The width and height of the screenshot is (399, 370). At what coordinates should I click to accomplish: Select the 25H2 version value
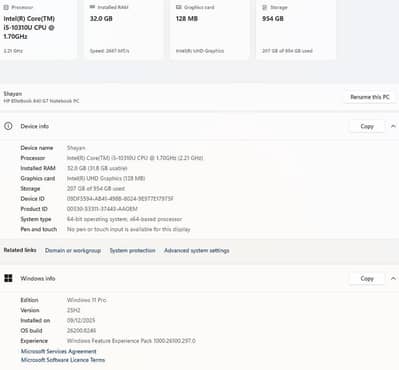73,310
